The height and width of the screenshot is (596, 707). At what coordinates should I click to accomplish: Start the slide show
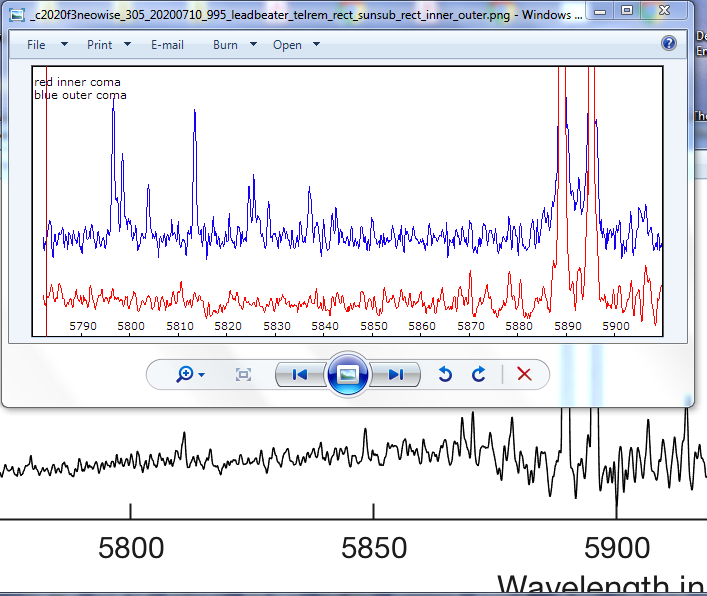347,374
